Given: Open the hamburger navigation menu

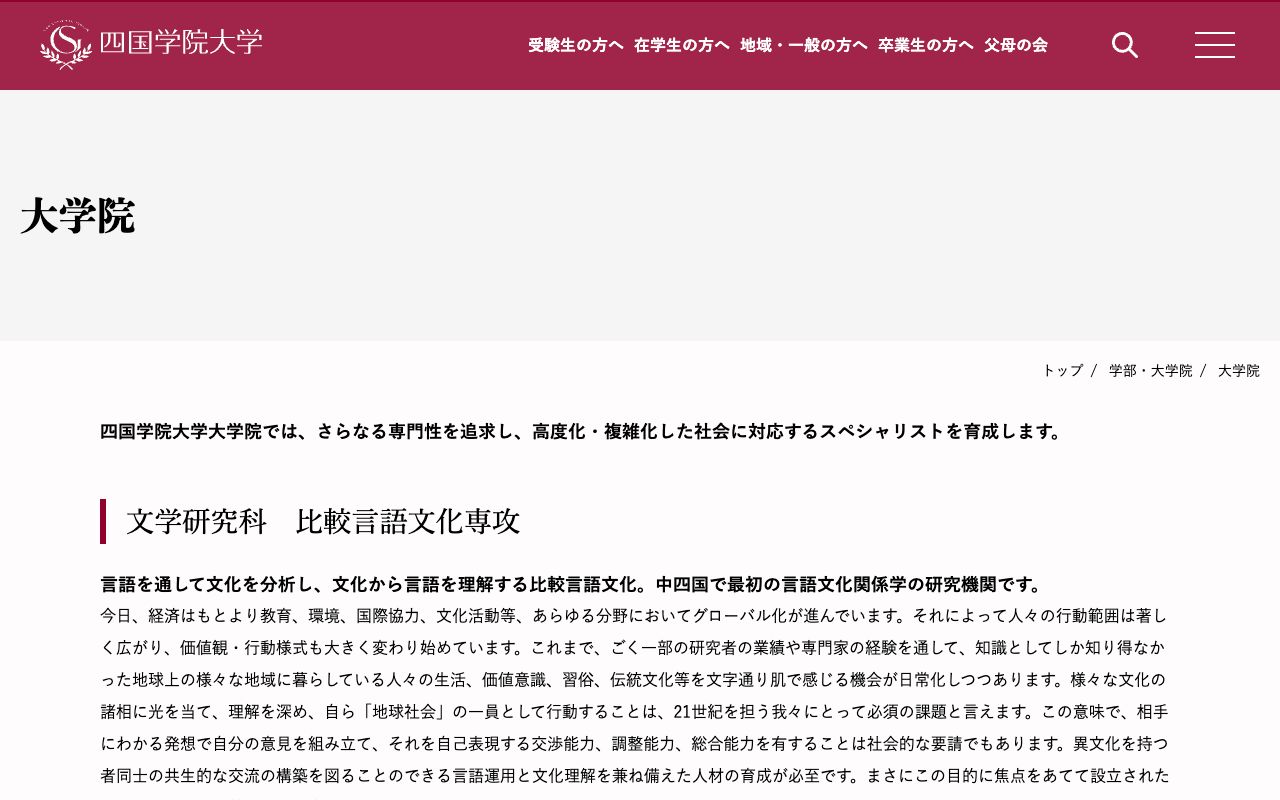Looking at the screenshot, I should [1214, 44].
